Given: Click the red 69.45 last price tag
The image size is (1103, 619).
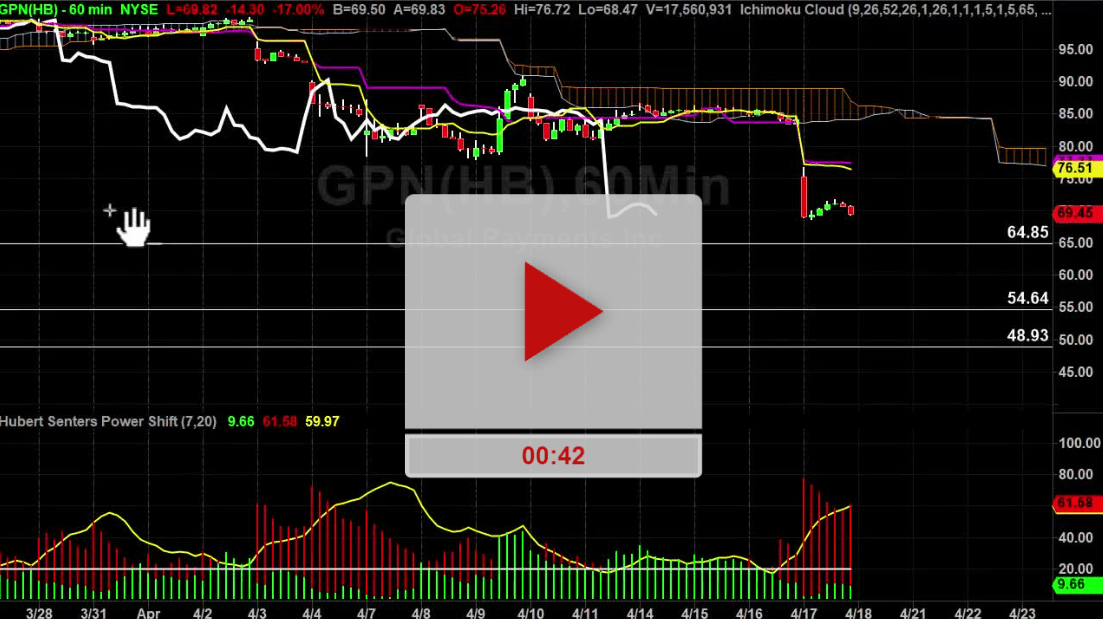Looking at the screenshot, I should [x=1076, y=213].
